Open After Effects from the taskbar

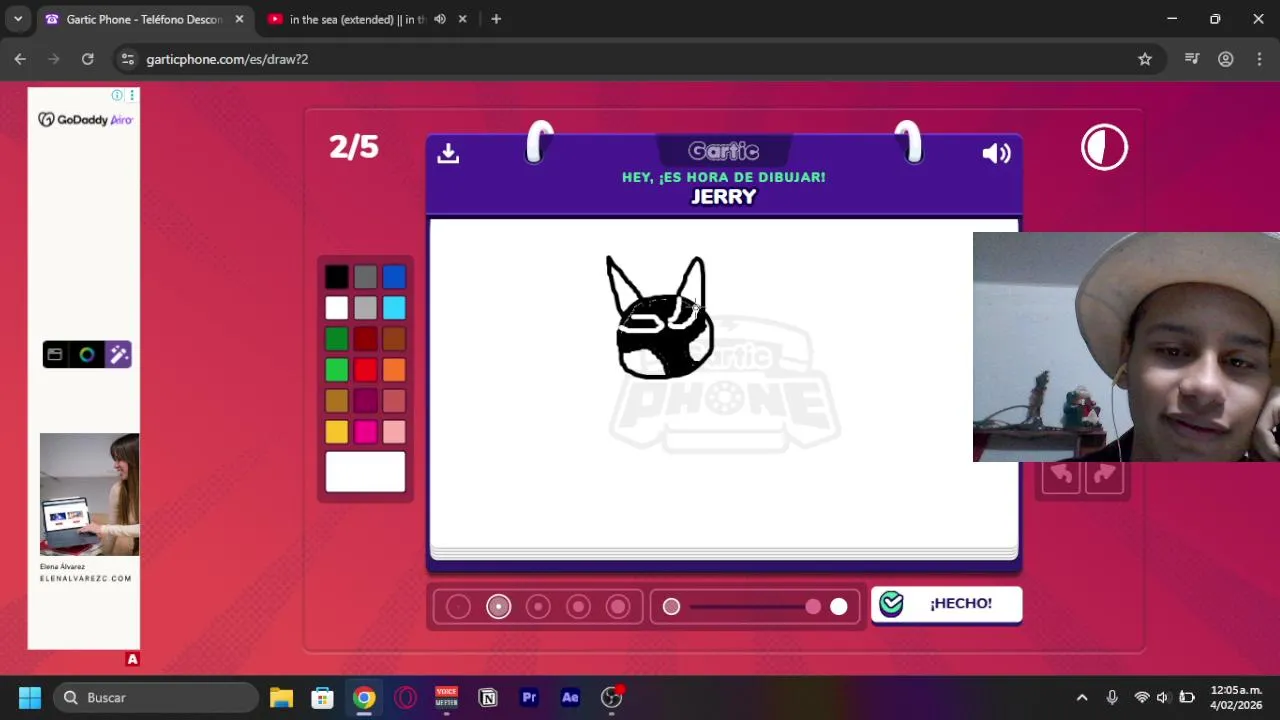[x=570, y=697]
